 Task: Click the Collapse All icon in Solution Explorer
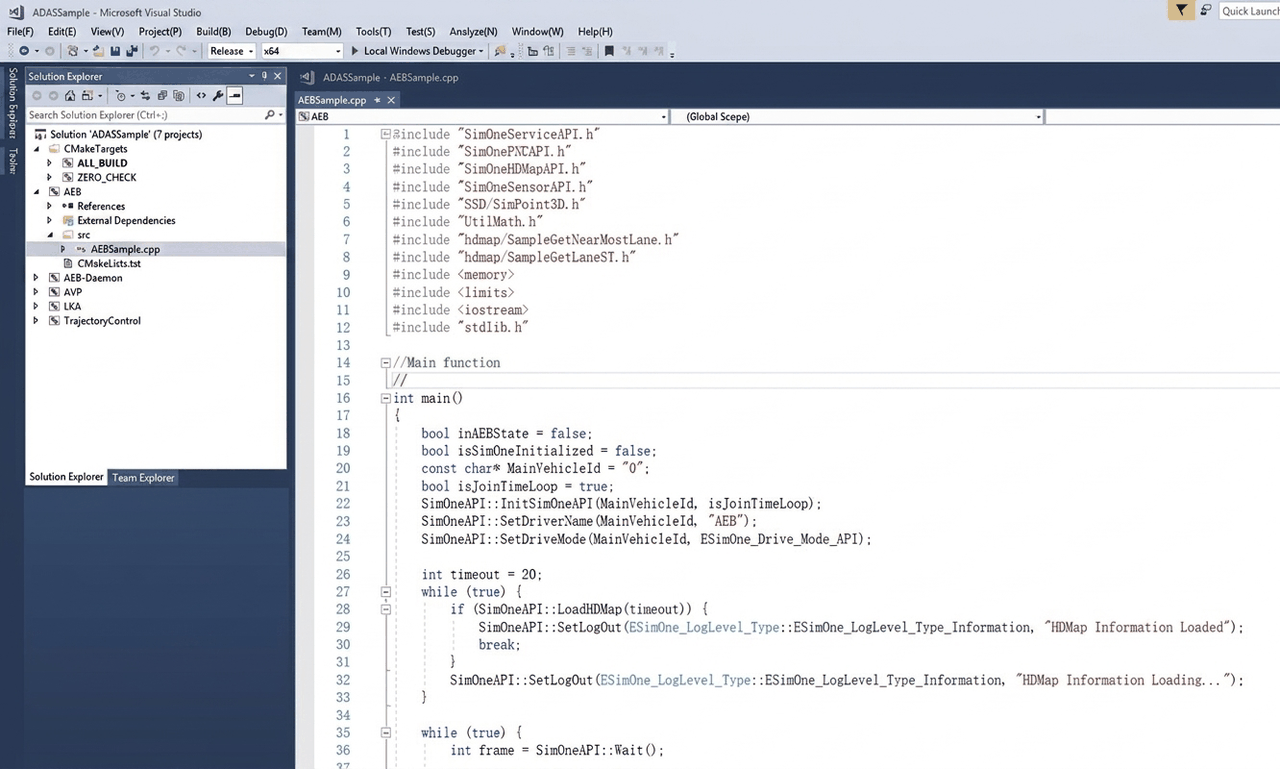tap(162, 96)
